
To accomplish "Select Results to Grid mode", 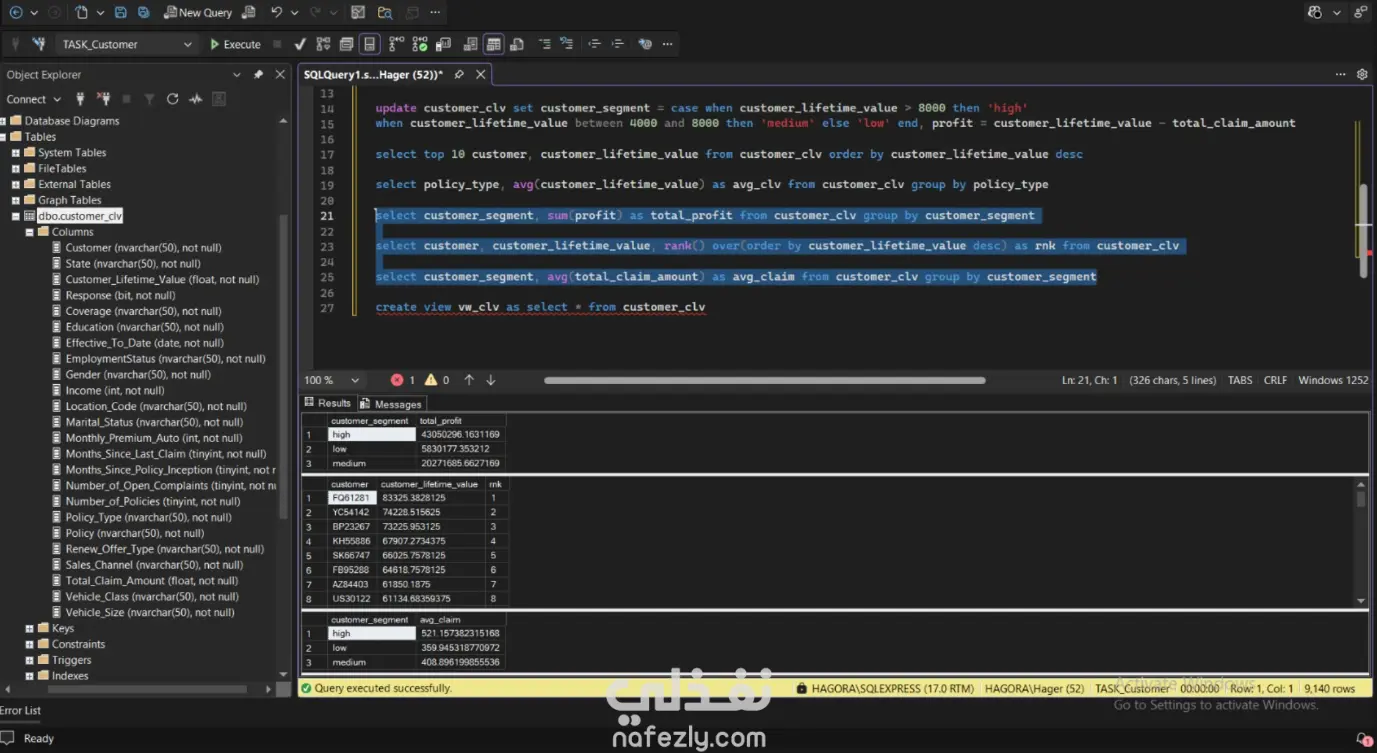I will [493, 44].
